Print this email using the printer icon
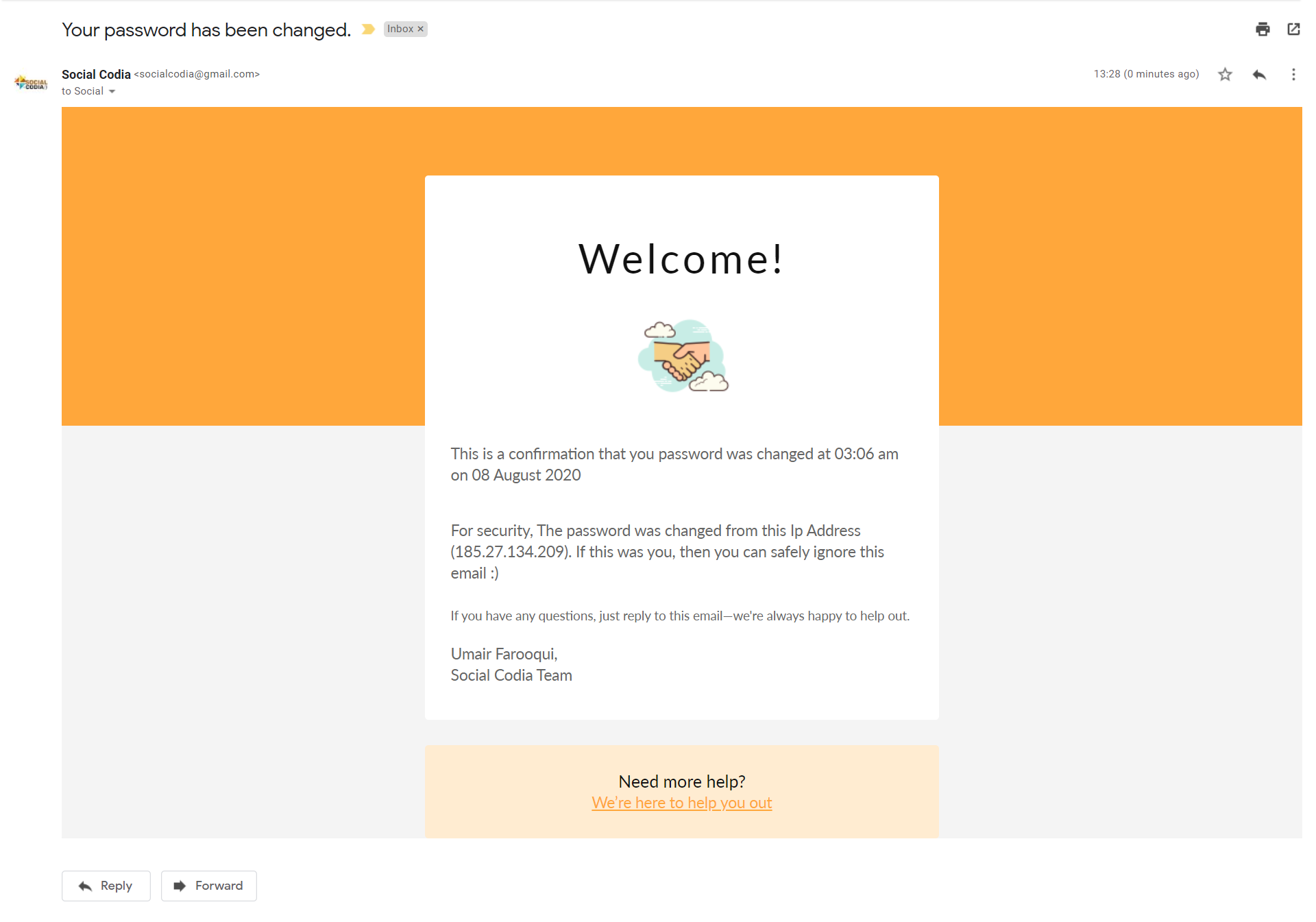This screenshot has width=1316, height=922. coord(1263,29)
